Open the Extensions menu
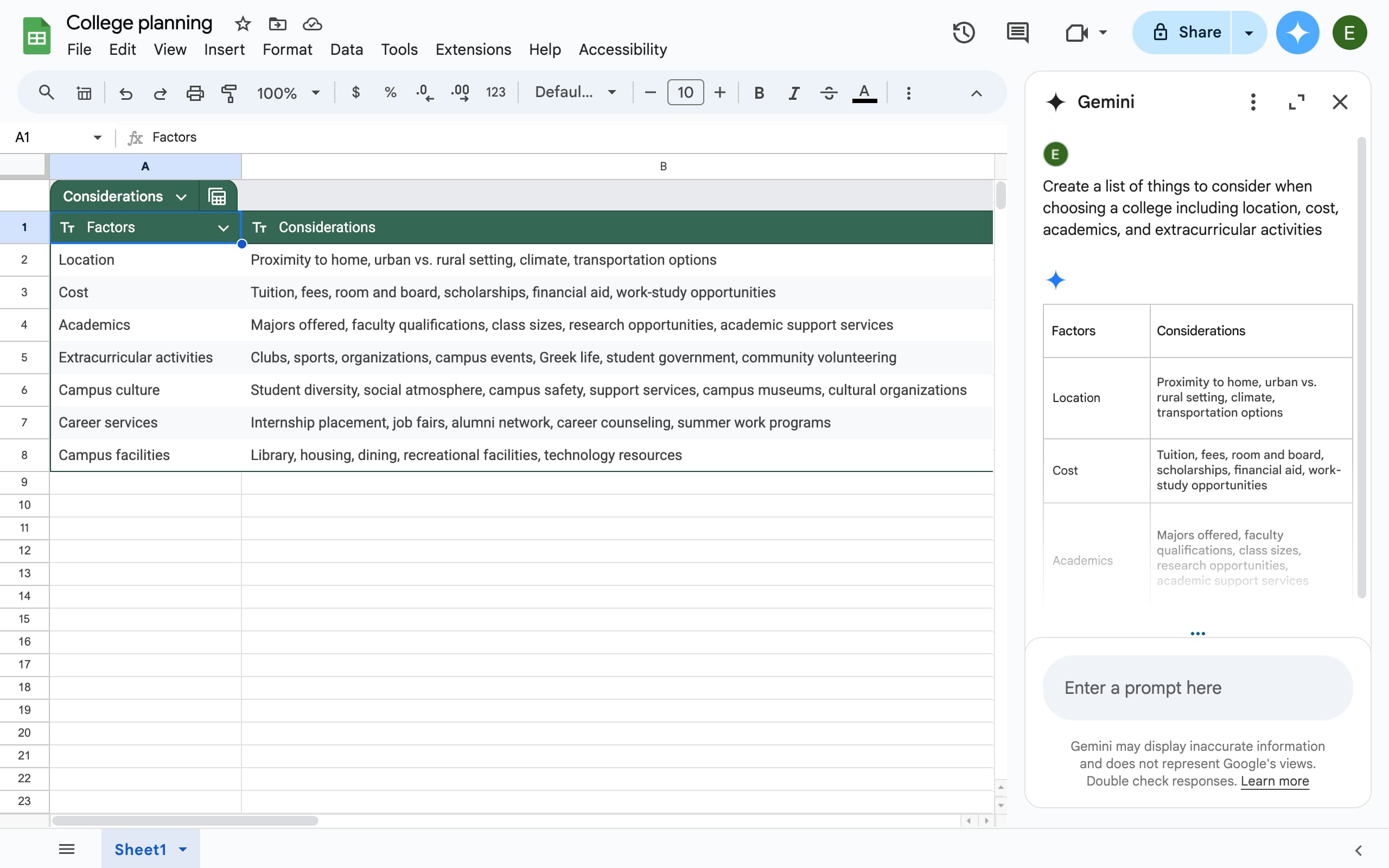 tap(473, 49)
